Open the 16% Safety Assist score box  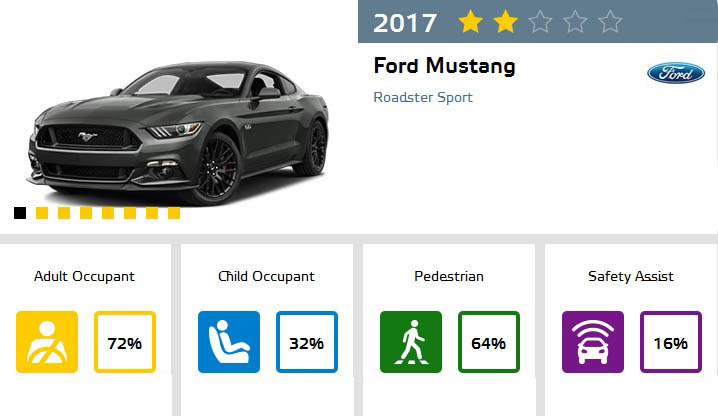pos(671,342)
